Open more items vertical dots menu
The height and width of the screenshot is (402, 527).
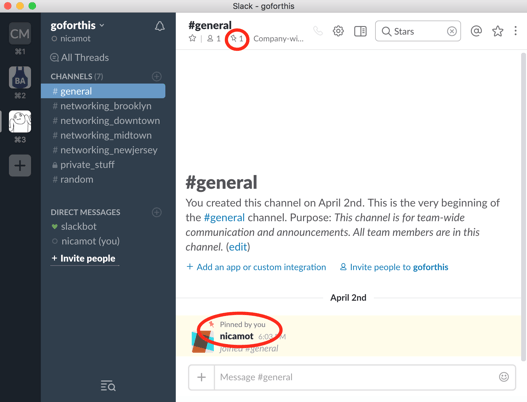point(515,31)
